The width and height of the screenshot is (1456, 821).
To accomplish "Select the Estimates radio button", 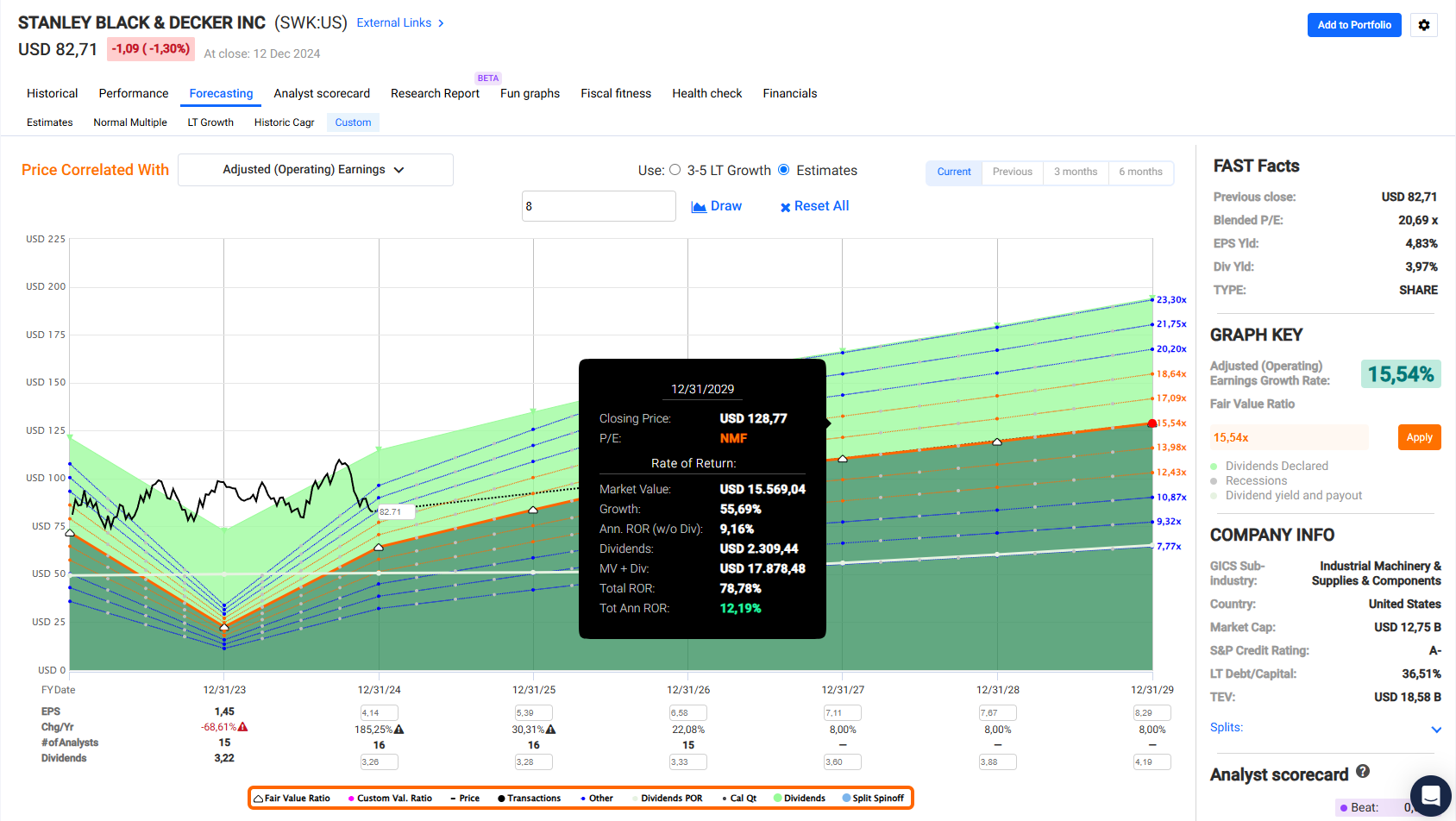I will click(x=784, y=170).
